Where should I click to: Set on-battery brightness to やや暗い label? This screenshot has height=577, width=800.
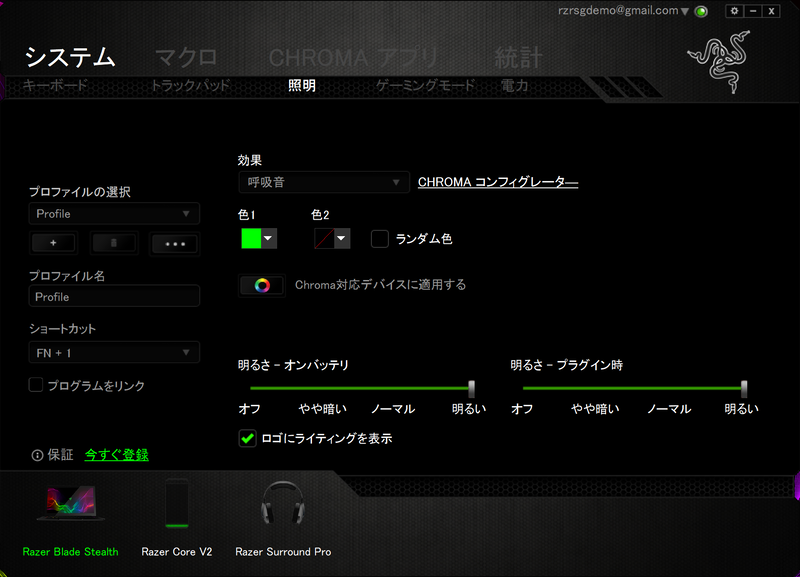(x=323, y=409)
